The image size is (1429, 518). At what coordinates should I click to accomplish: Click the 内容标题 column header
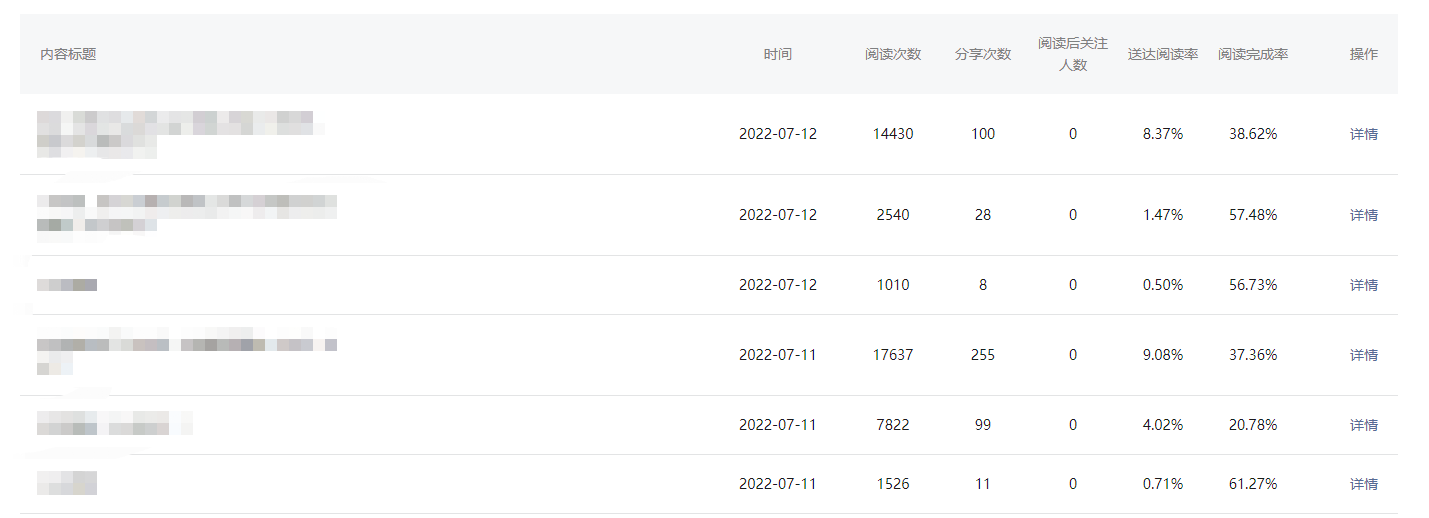pos(68,54)
